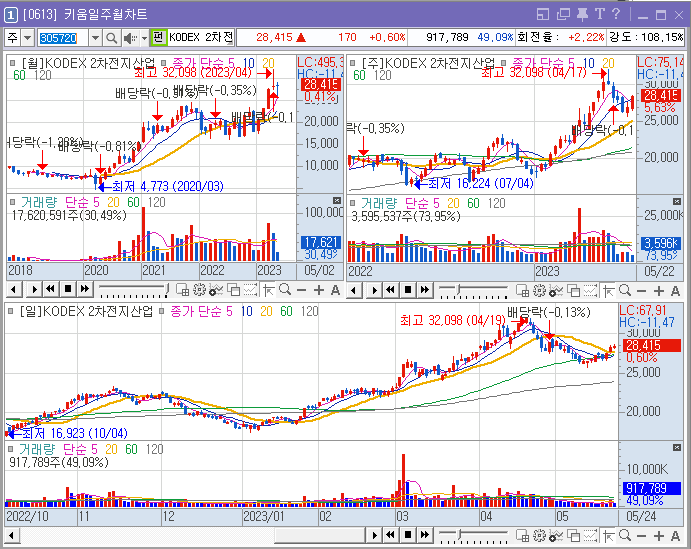This screenshot has height=549, width=691.
Task: Click the monthly chart candle-count slider
Action: pyautogui.click(x=134, y=289)
